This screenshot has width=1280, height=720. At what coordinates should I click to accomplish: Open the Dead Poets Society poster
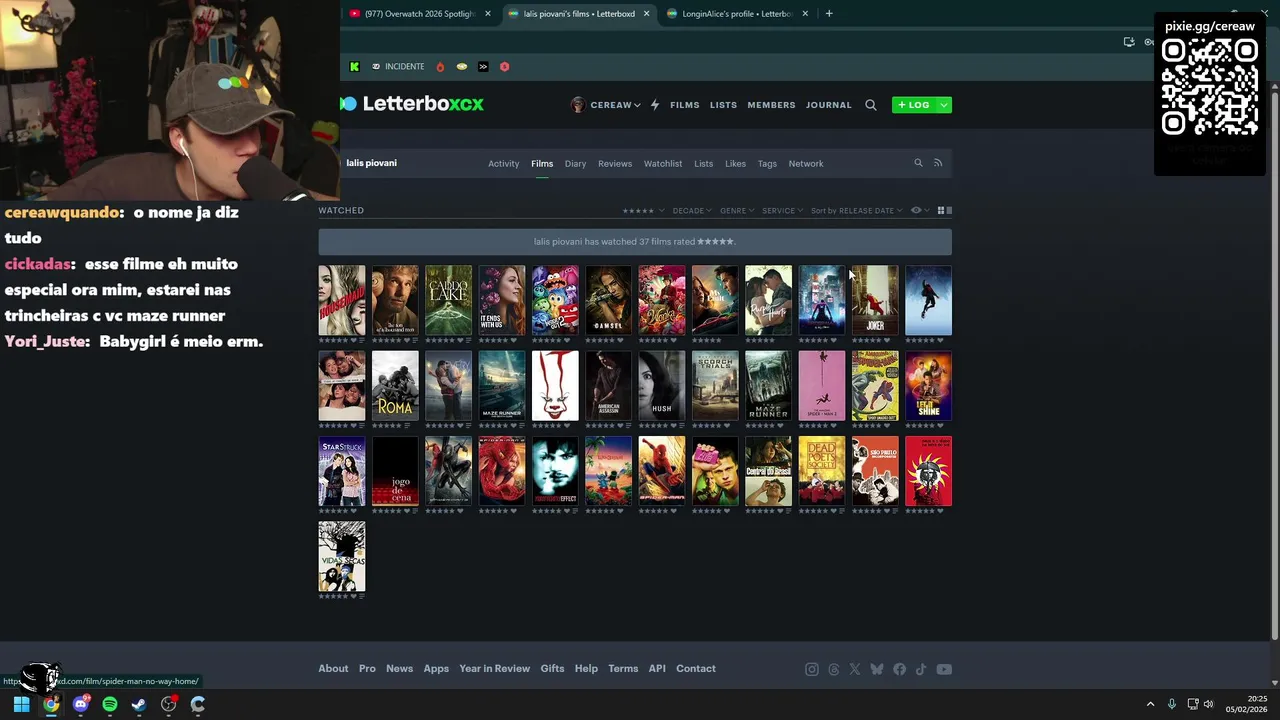[822, 471]
